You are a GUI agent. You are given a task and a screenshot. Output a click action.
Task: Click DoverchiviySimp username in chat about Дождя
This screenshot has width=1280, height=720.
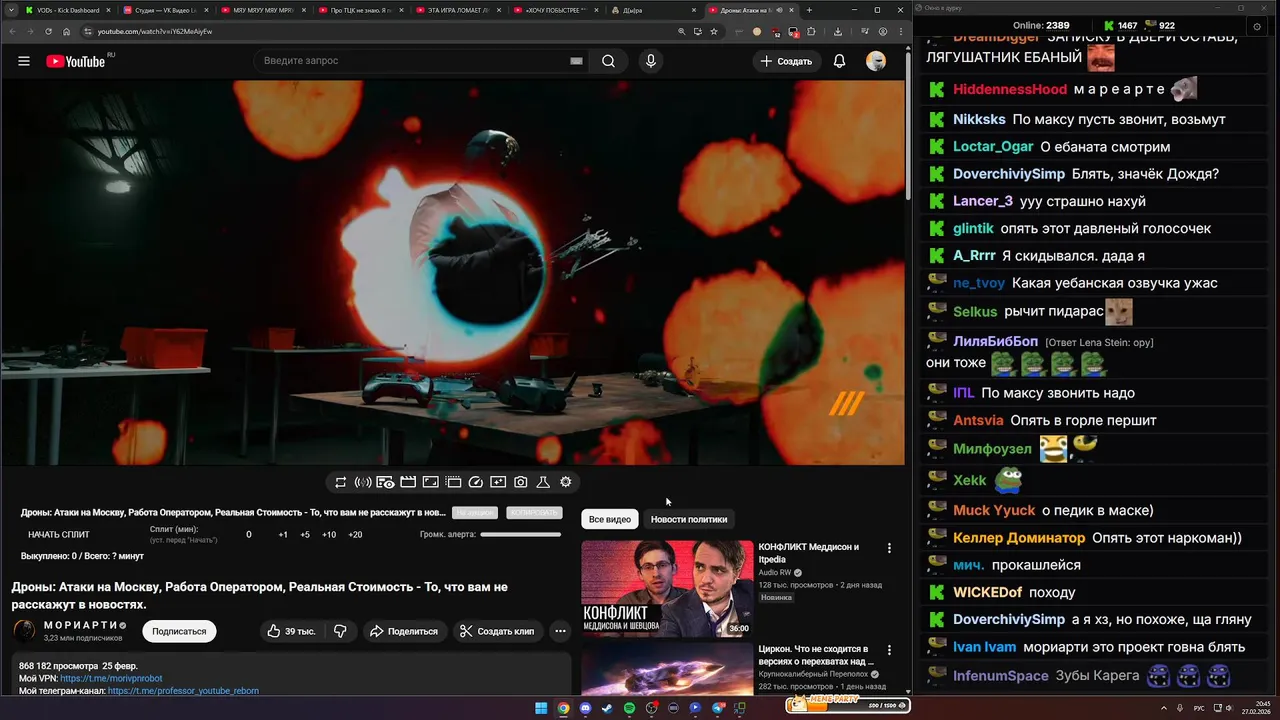click(x=1008, y=174)
